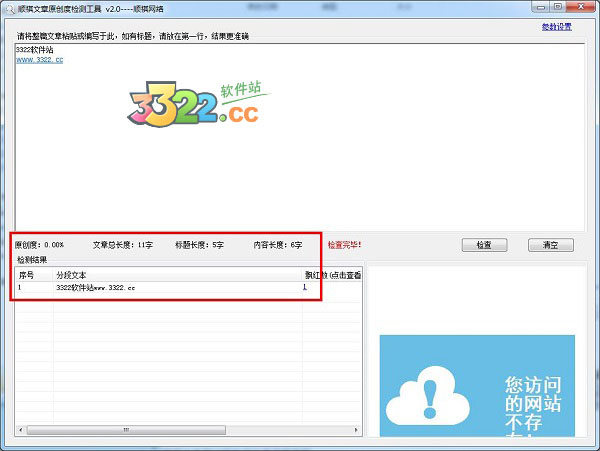This screenshot has height=451, width=600.
Task: Click the 内容长度: 6字 label
Action: pos(278,245)
